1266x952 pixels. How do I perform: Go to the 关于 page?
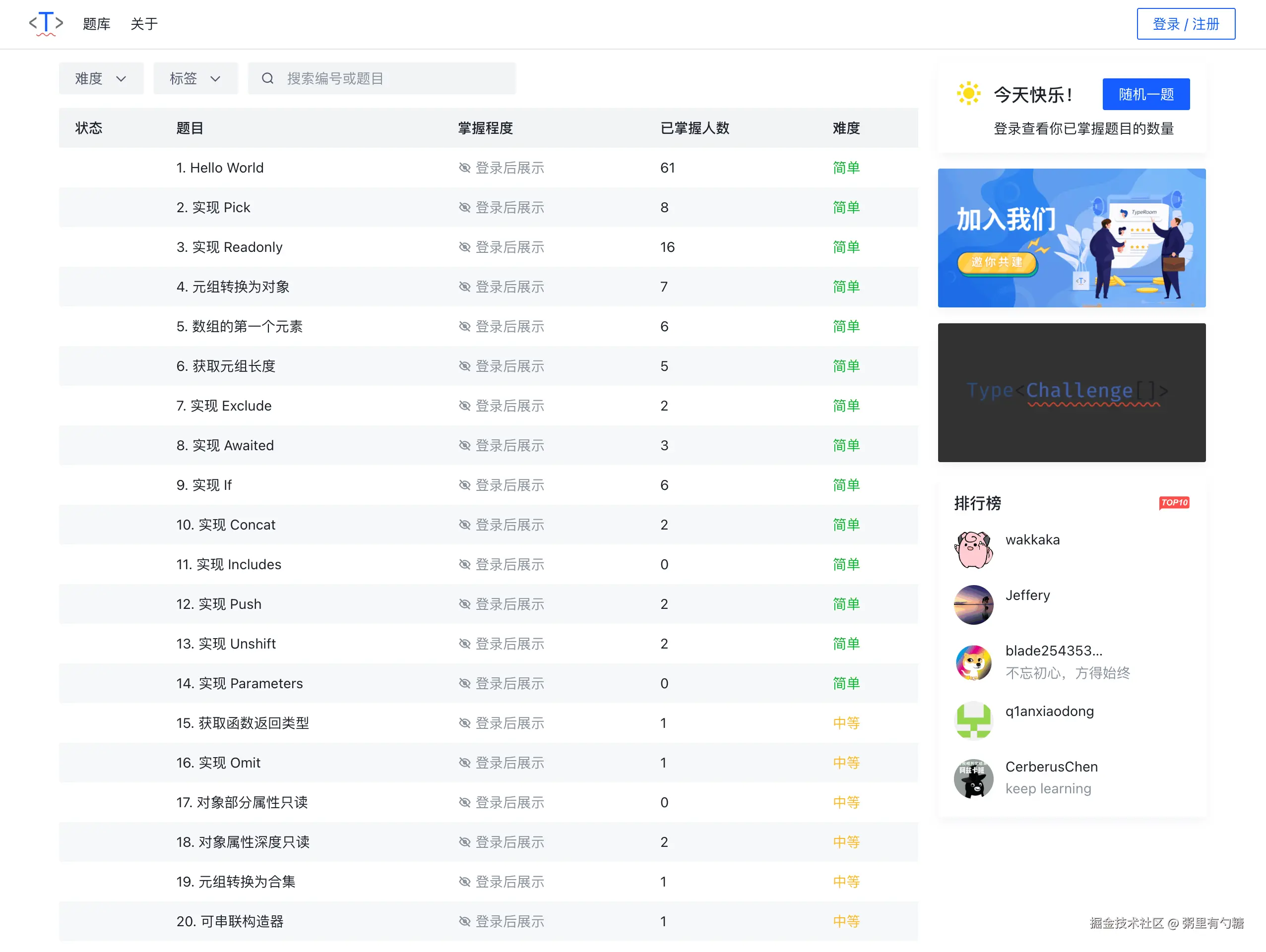click(x=144, y=24)
